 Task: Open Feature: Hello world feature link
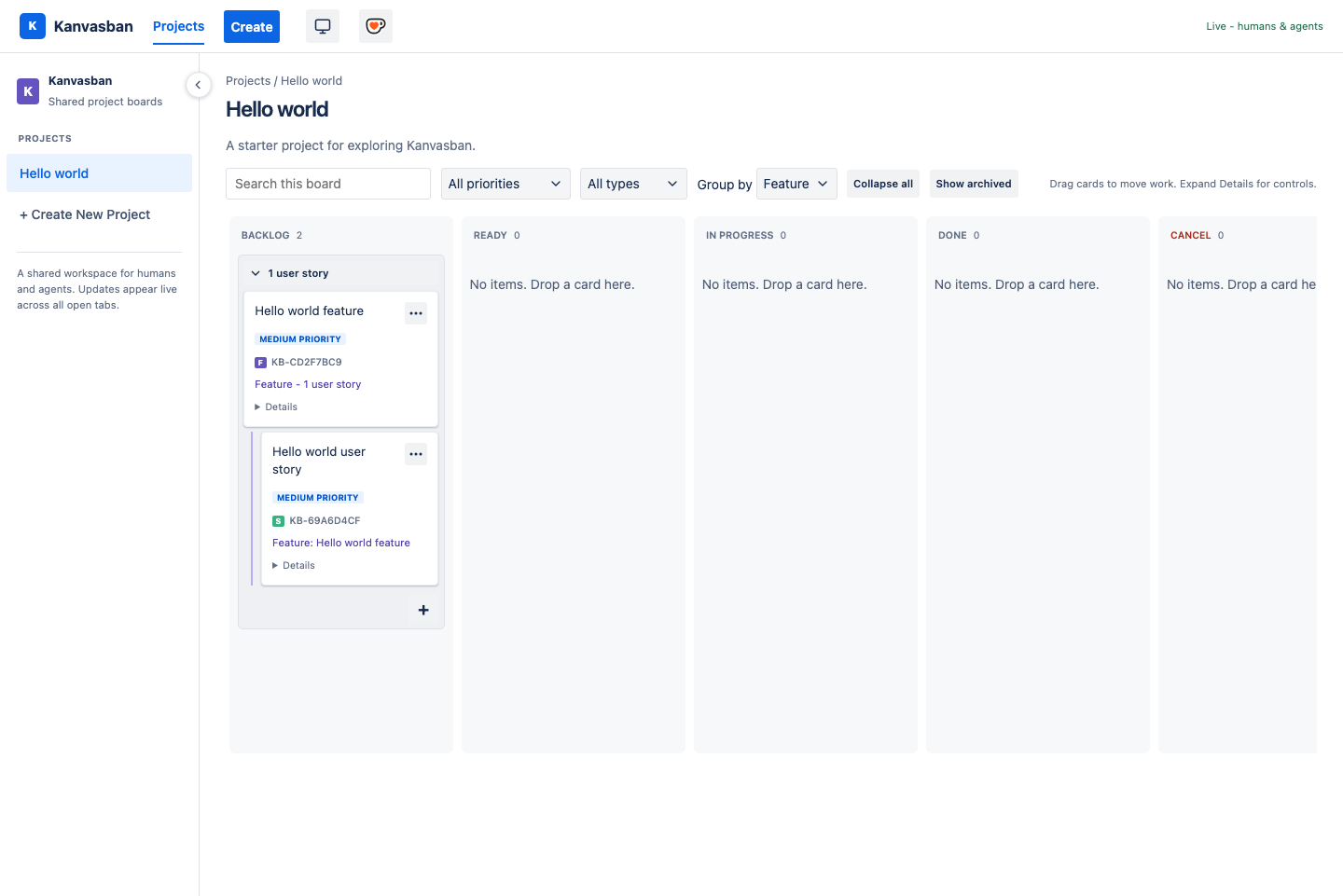point(341,543)
